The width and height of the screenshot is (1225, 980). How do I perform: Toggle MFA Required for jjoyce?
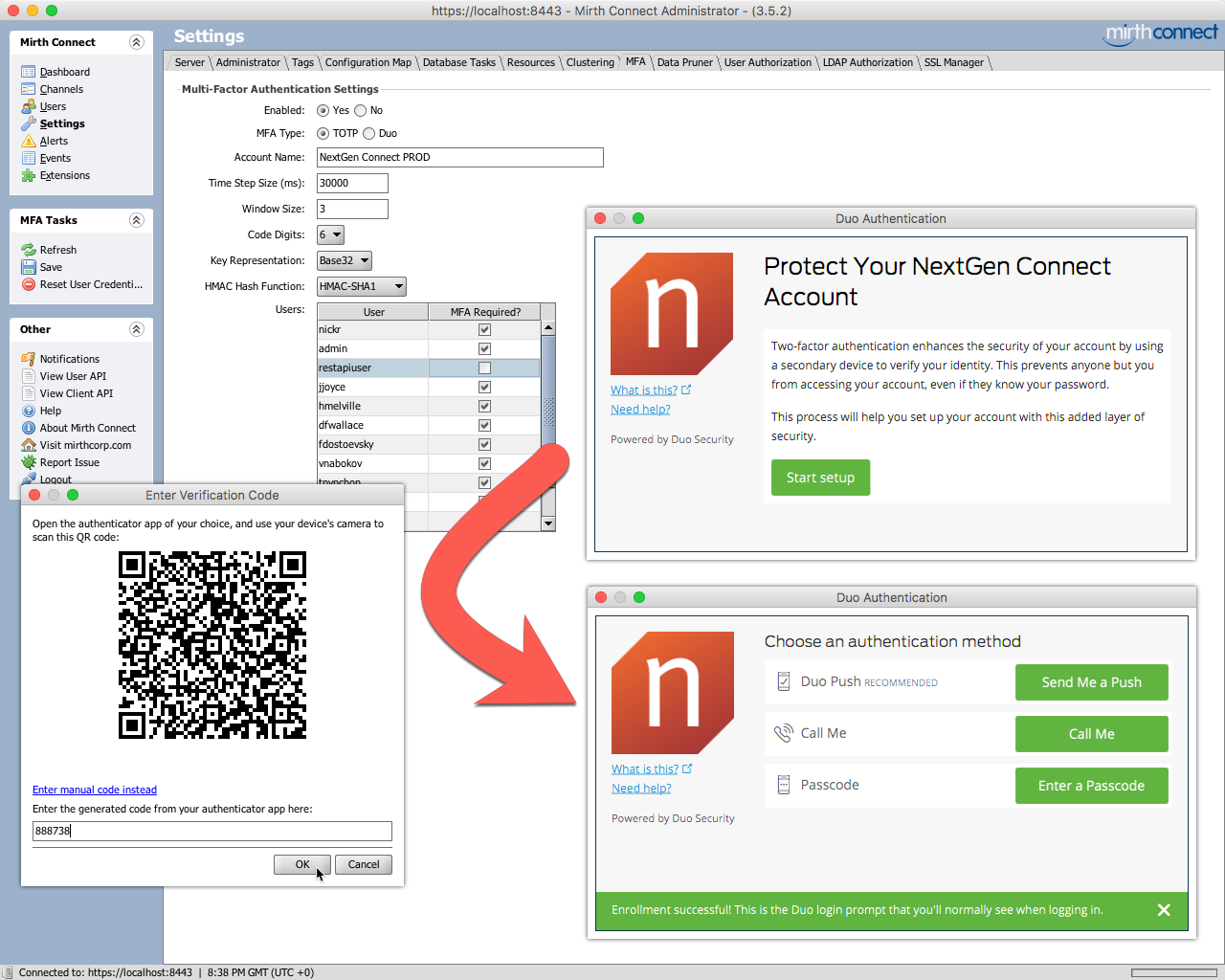pos(484,387)
